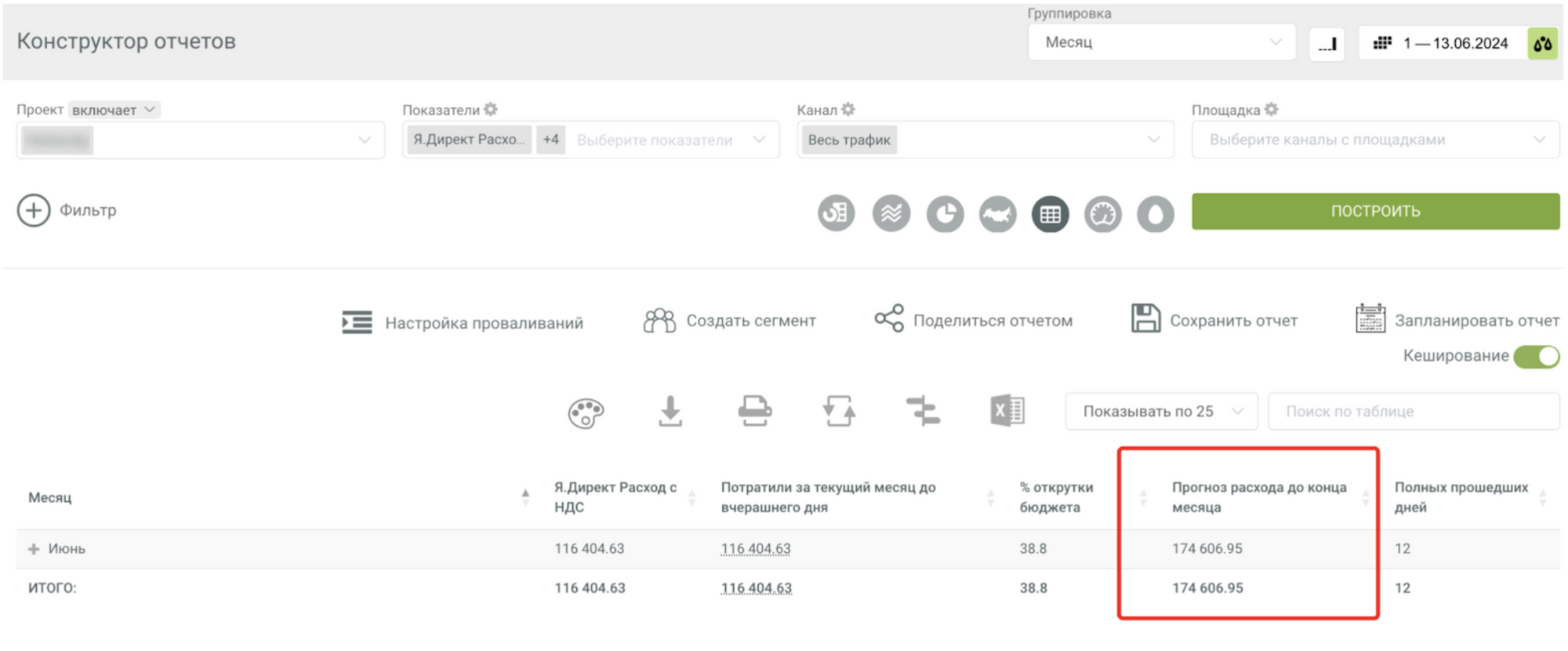
Task: Click the printer icon
Action: point(754,411)
